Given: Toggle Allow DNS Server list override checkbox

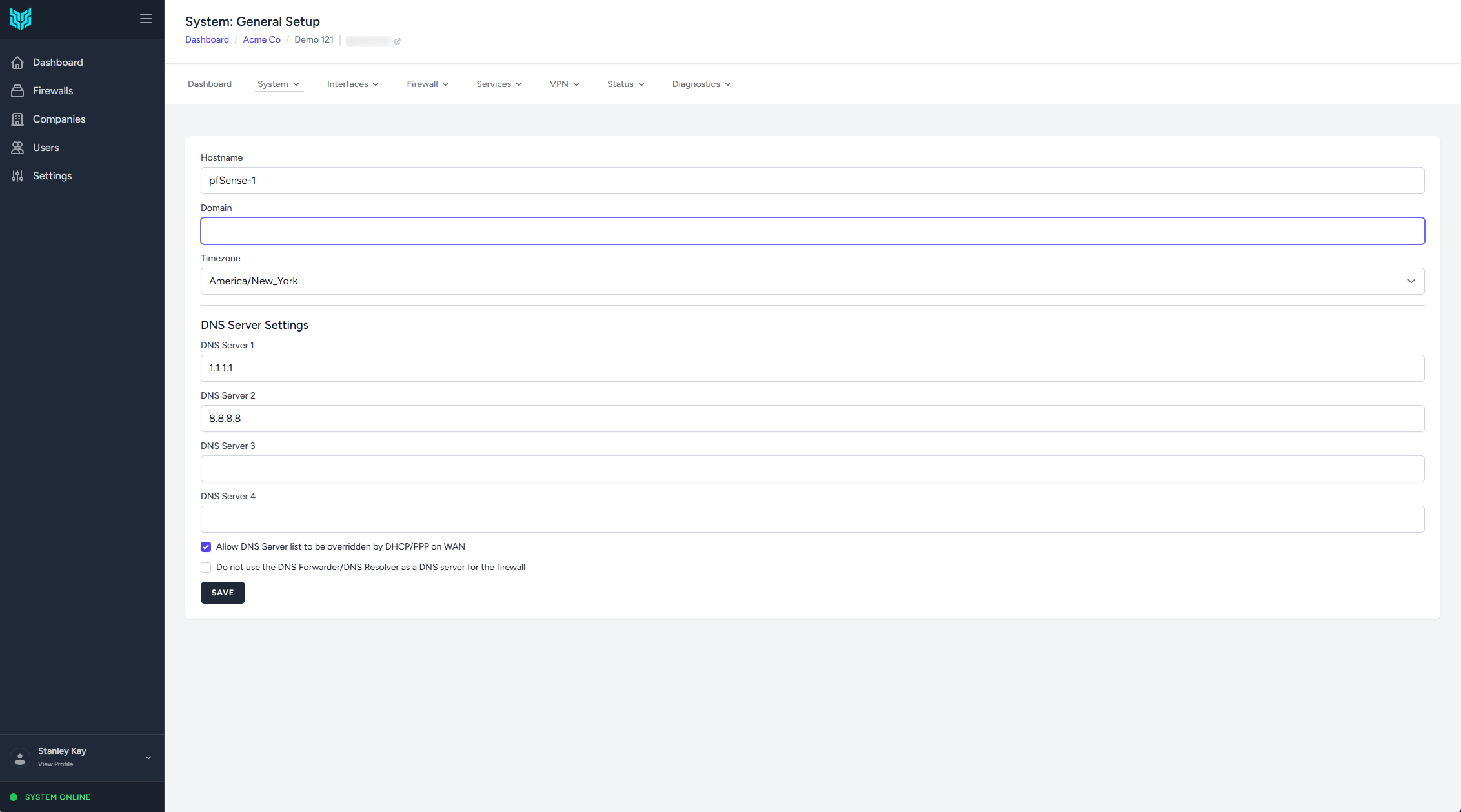Looking at the screenshot, I should [206, 547].
